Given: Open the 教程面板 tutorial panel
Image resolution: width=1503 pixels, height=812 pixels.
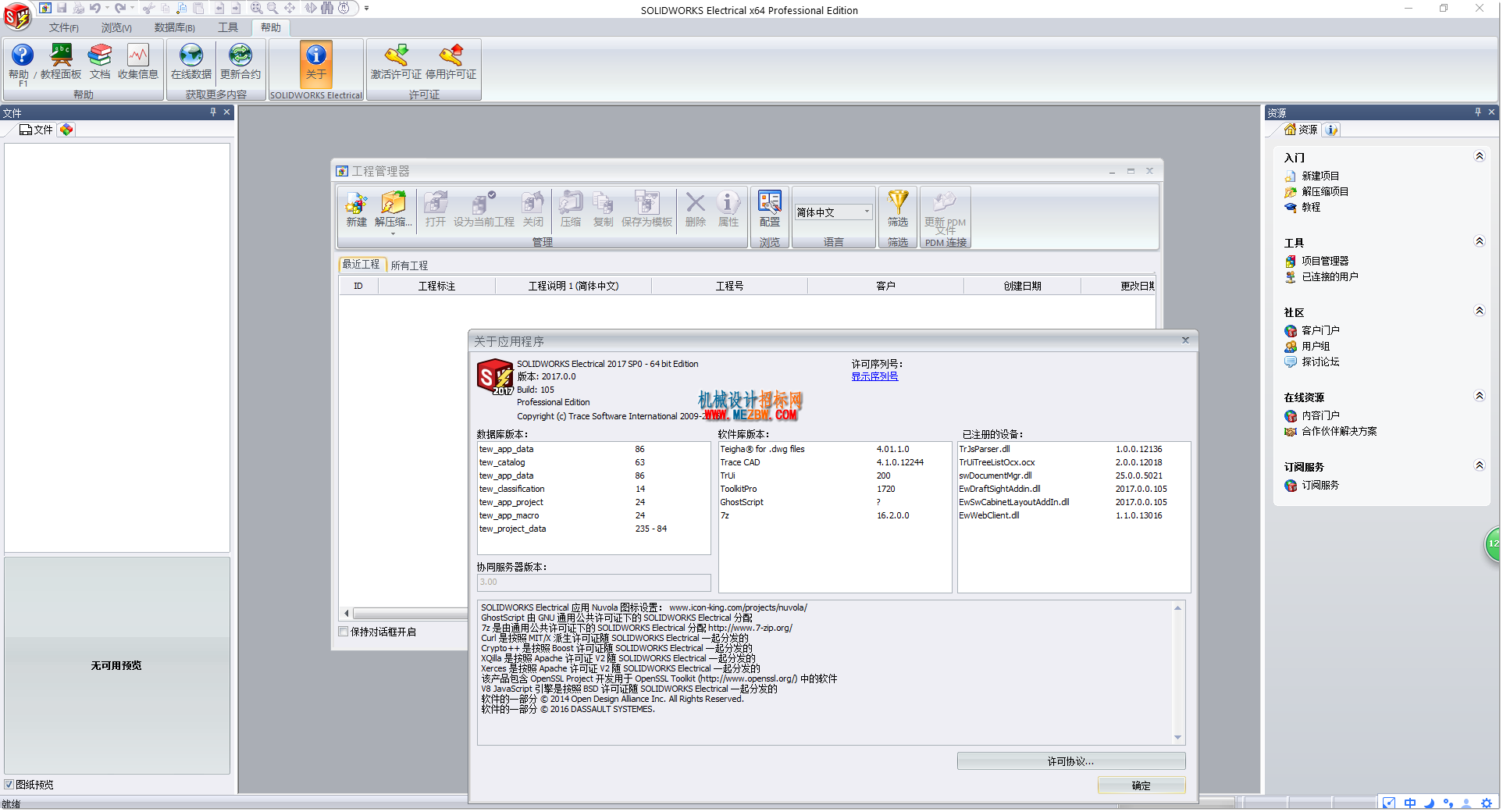Looking at the screenshot, I should click(x=61, y=62).
